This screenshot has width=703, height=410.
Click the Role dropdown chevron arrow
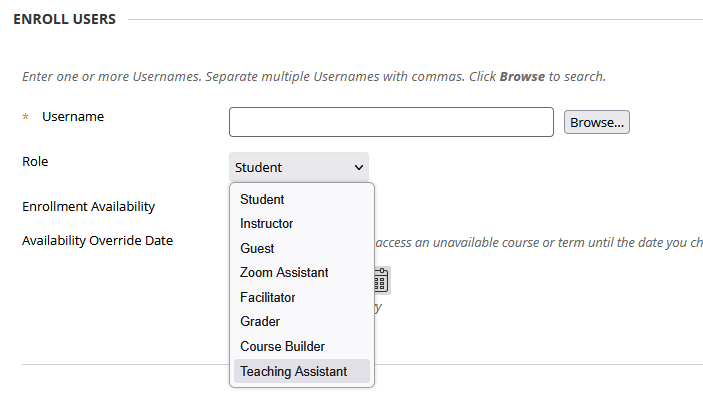click(358, 168)
